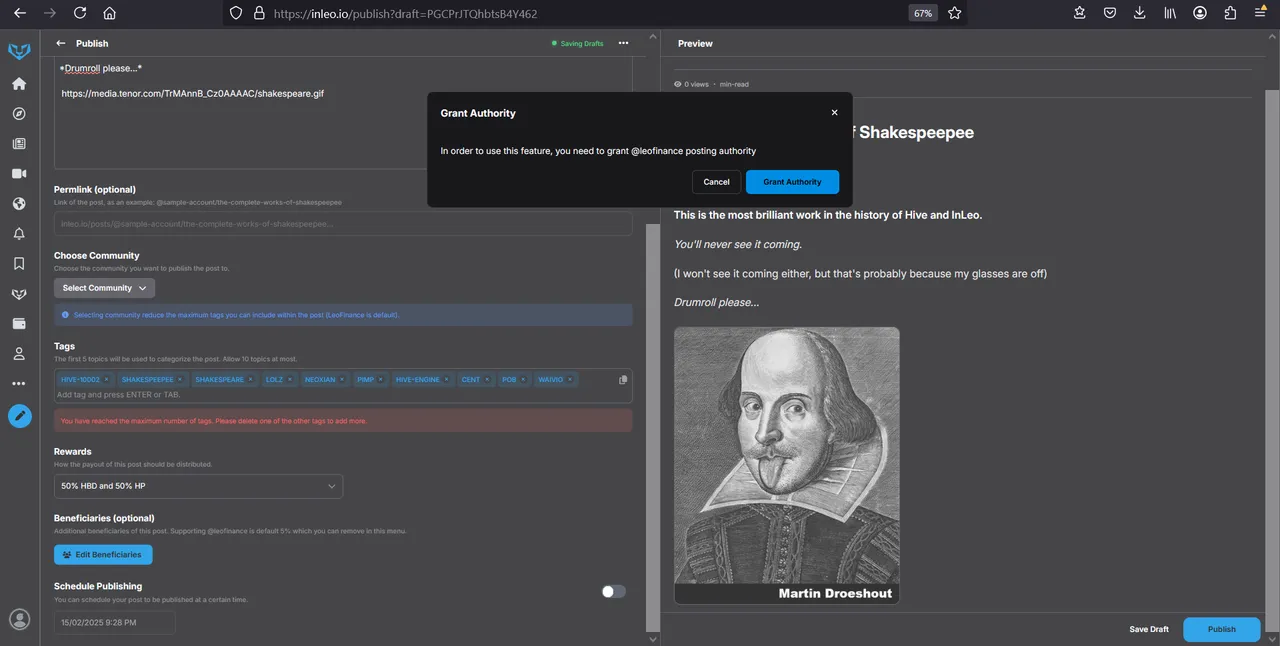Click the Preview panel heading
This screenshot has height=646, width=1280.
click(695, 43)
